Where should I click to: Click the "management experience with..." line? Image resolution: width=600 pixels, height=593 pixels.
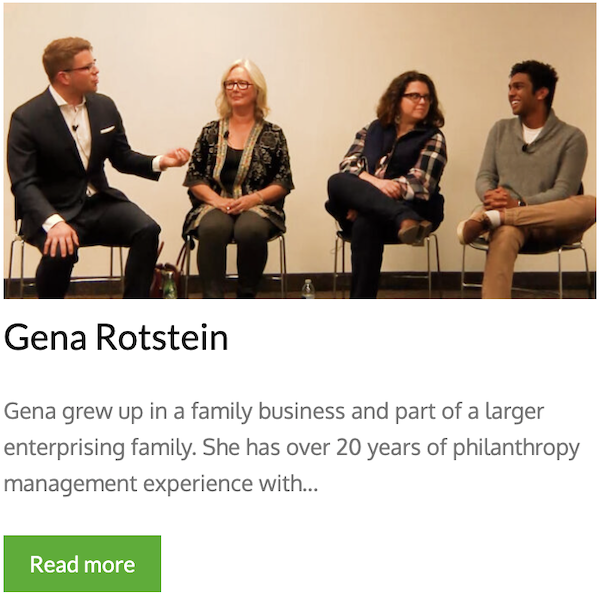click(160, 483)
